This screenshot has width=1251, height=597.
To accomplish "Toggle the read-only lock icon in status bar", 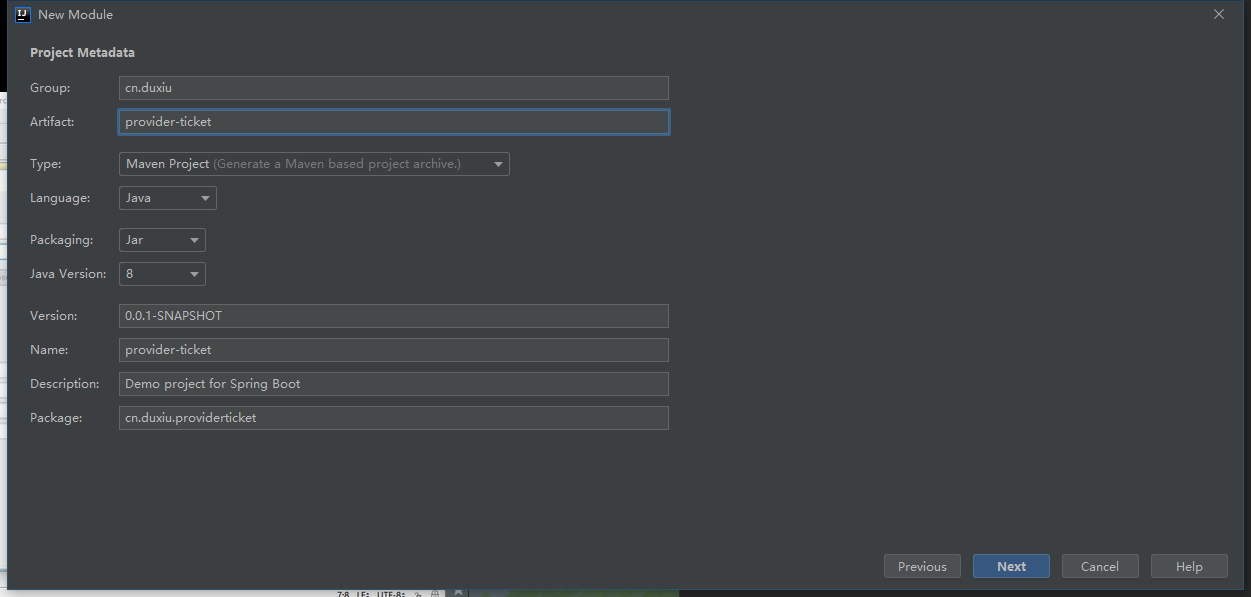I will (417, 593).
